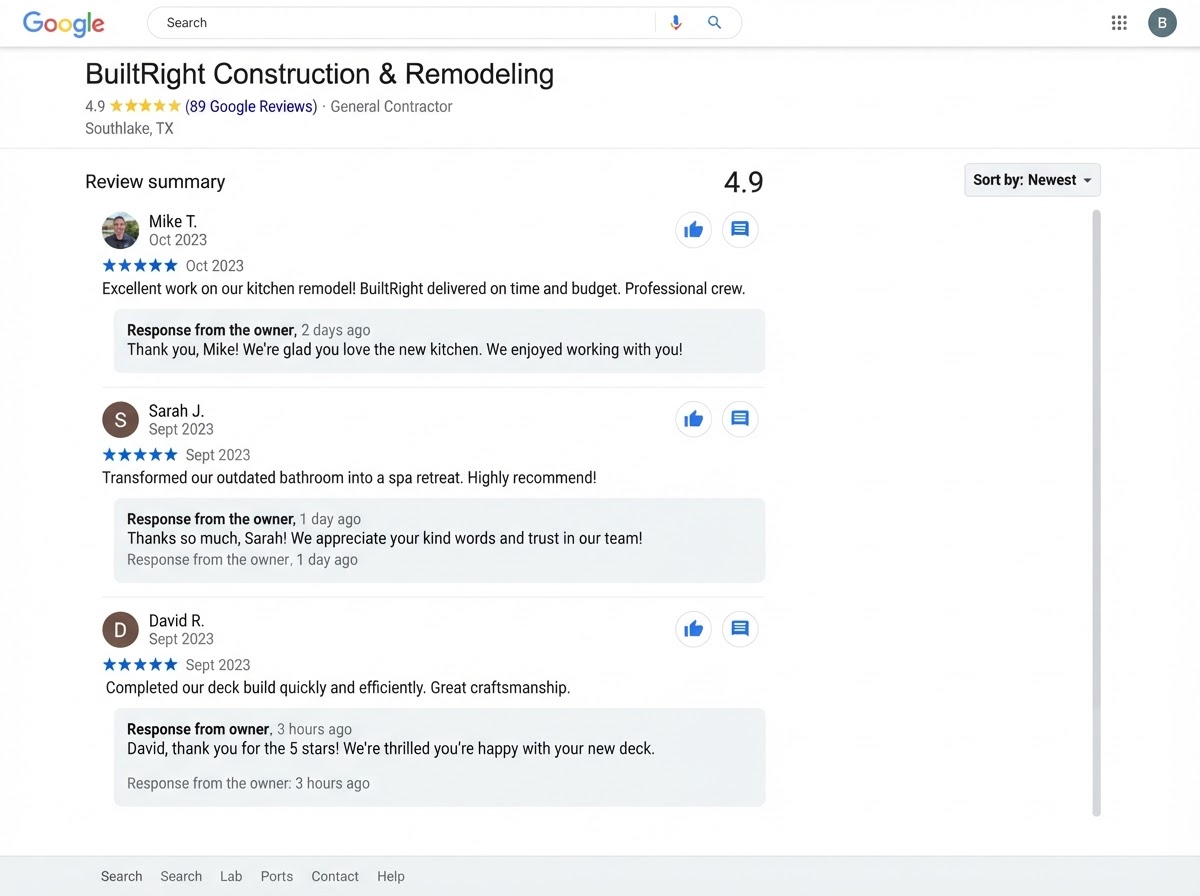Viewport: 1200px width, 896px height.
Task: Open the Lab footer link
Action: point(231,876)
